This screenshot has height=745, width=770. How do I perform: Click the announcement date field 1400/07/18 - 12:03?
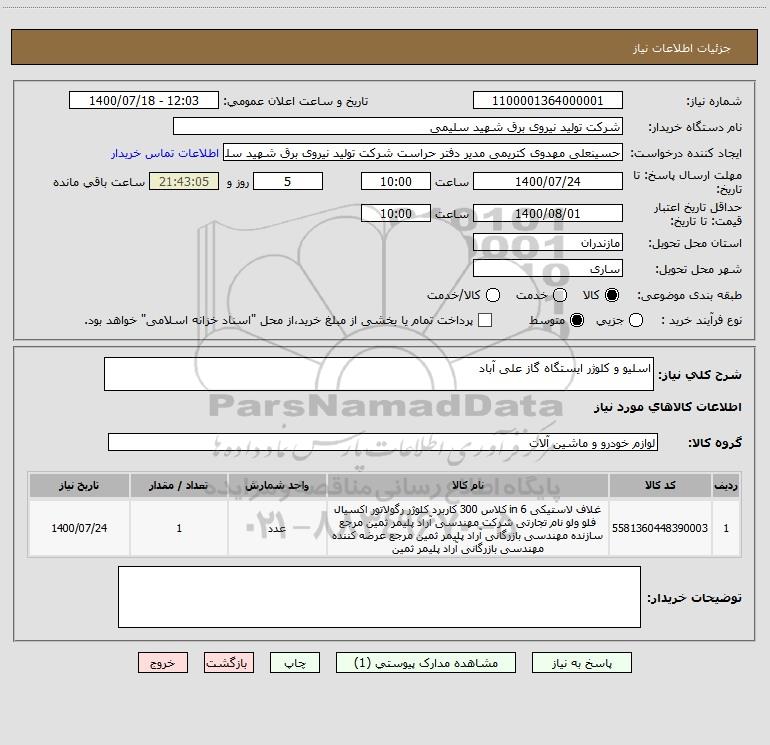(144, 101)
